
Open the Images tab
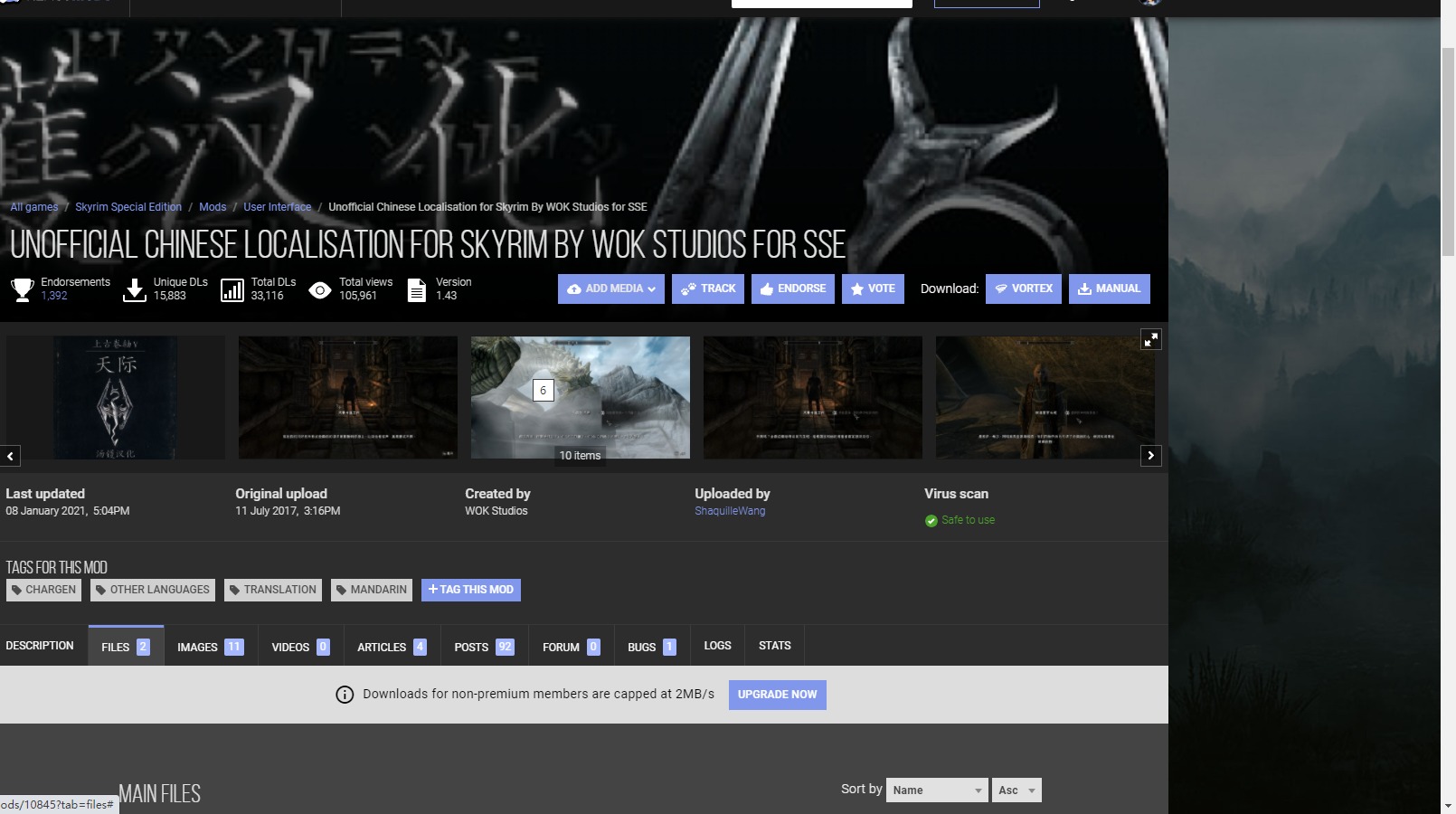coord(211,646)
